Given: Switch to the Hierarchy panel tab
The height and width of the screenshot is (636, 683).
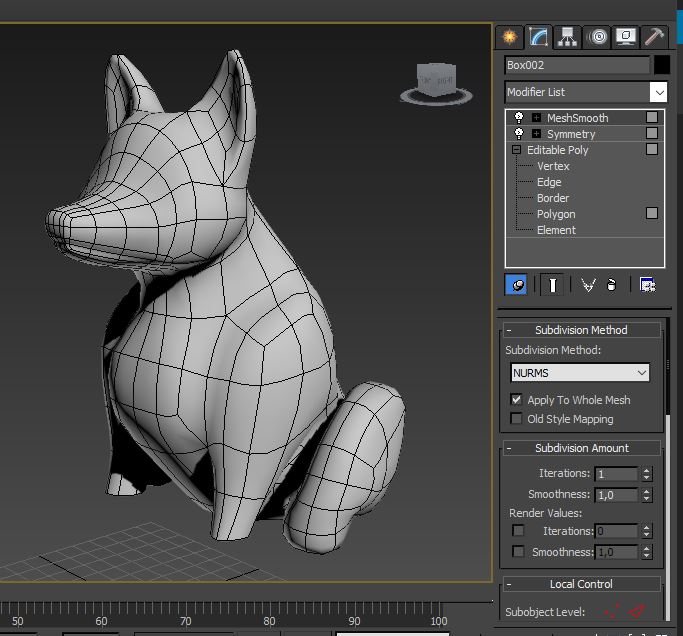Looking at the screenshot, I should point(568,37).
